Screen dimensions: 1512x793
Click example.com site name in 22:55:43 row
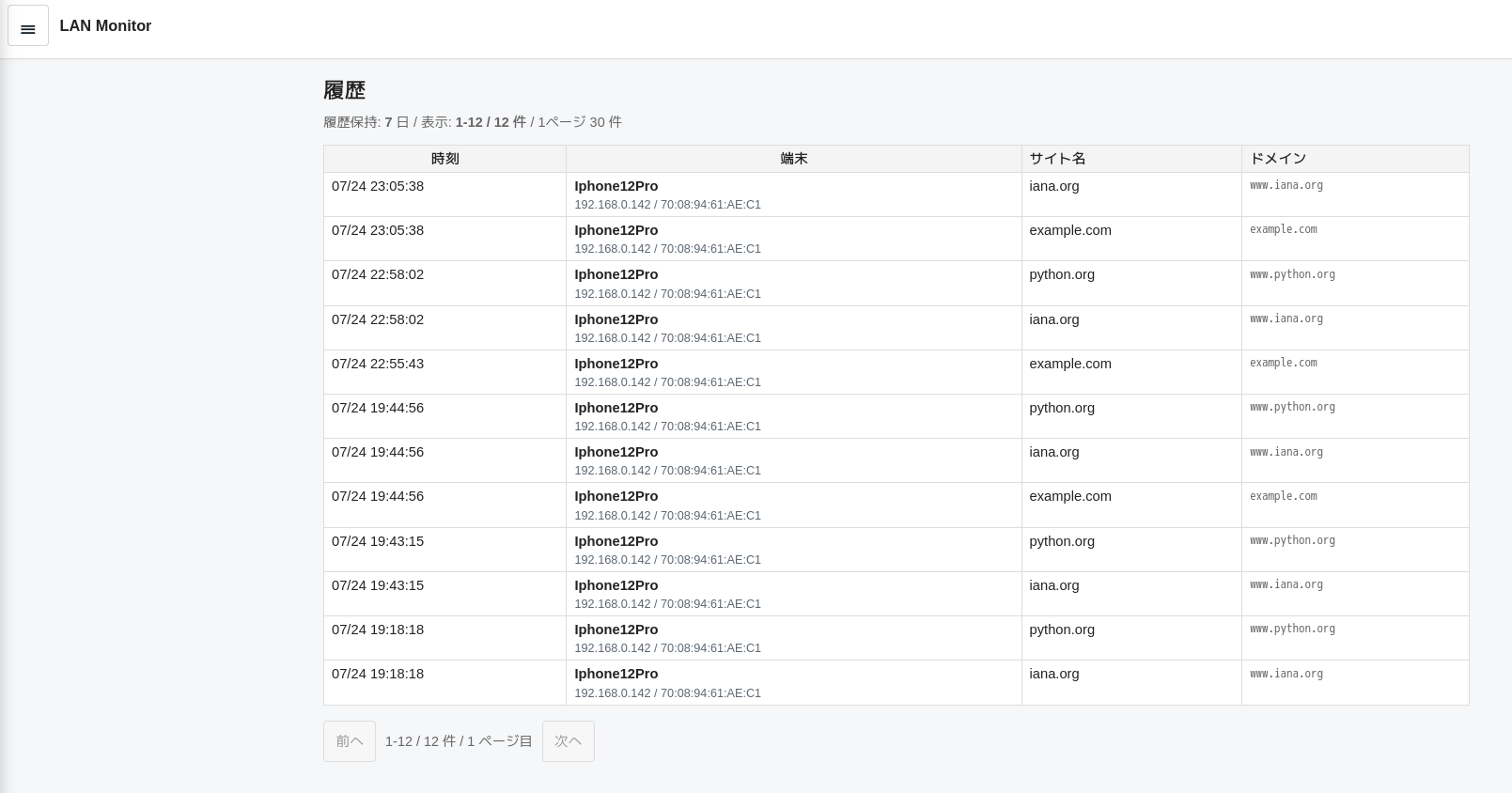[1070, 364]
